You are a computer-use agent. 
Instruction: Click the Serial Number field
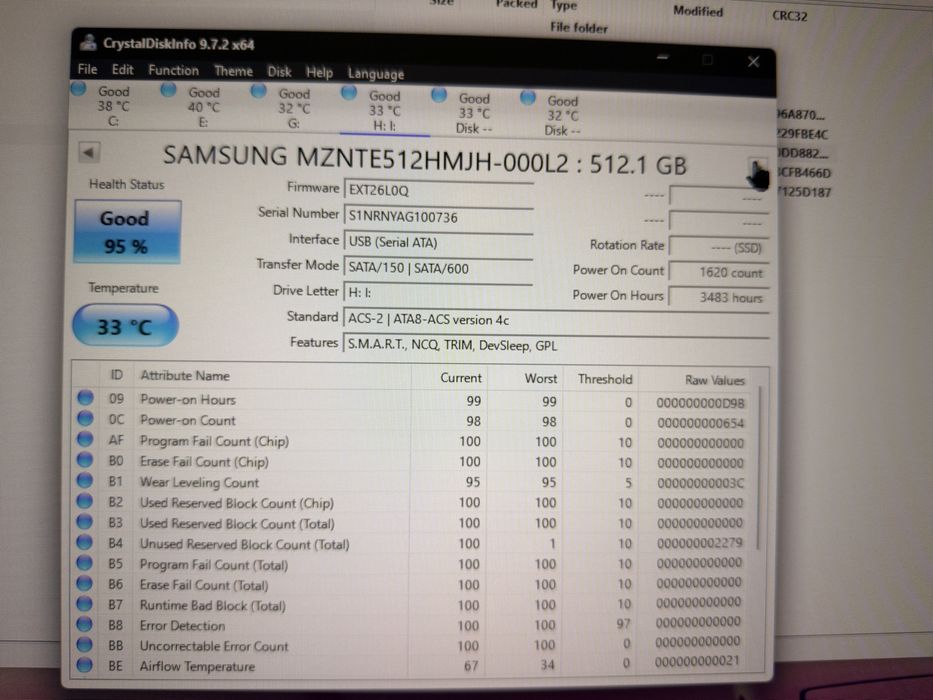[x=439, y=217]
